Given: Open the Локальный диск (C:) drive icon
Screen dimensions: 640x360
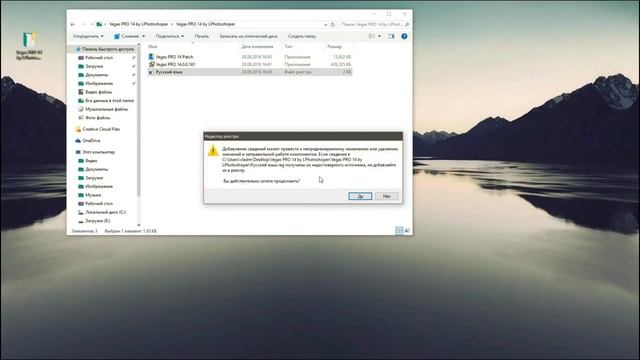Looking at the screenshot, I should [x=81, y=212].
